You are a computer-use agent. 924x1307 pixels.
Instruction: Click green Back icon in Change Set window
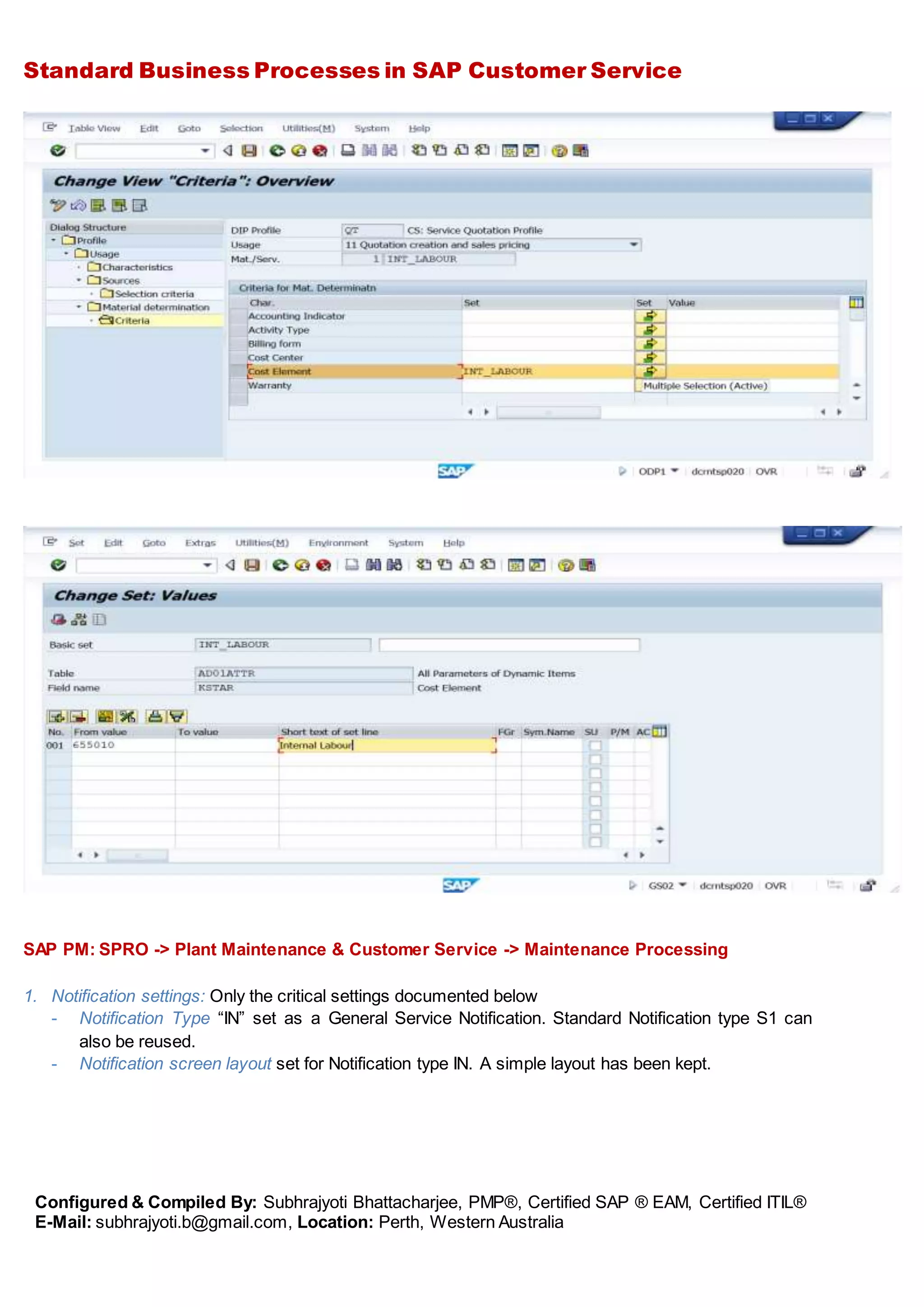tap(281, 565)
